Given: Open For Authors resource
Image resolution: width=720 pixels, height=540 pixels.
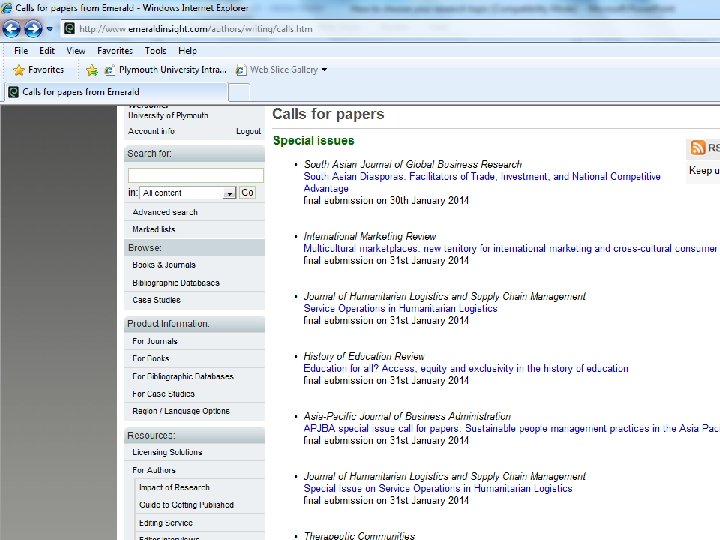Looking at the screenshot, I should pyautogui.click(x=154, y=470).
